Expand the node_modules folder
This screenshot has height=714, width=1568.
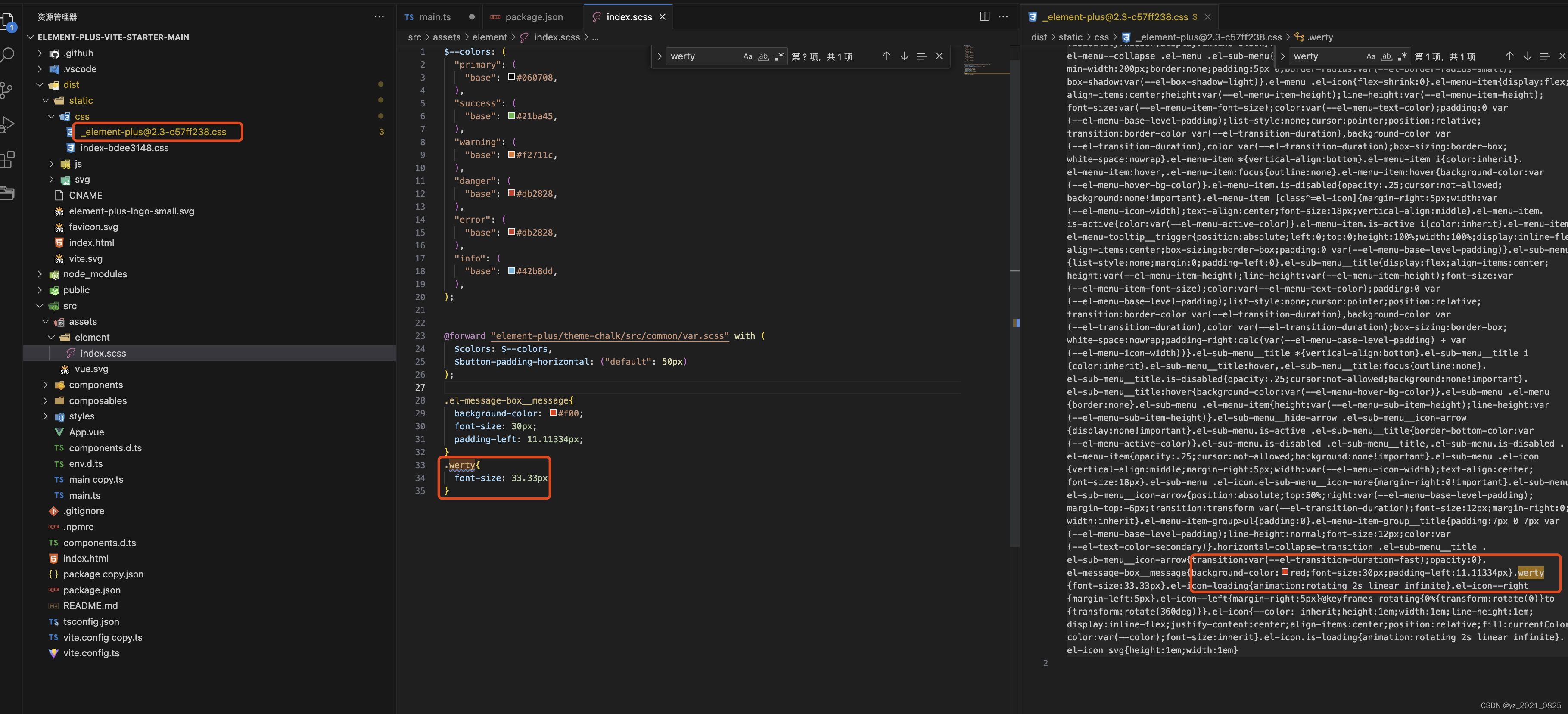(x=95, y=274)
